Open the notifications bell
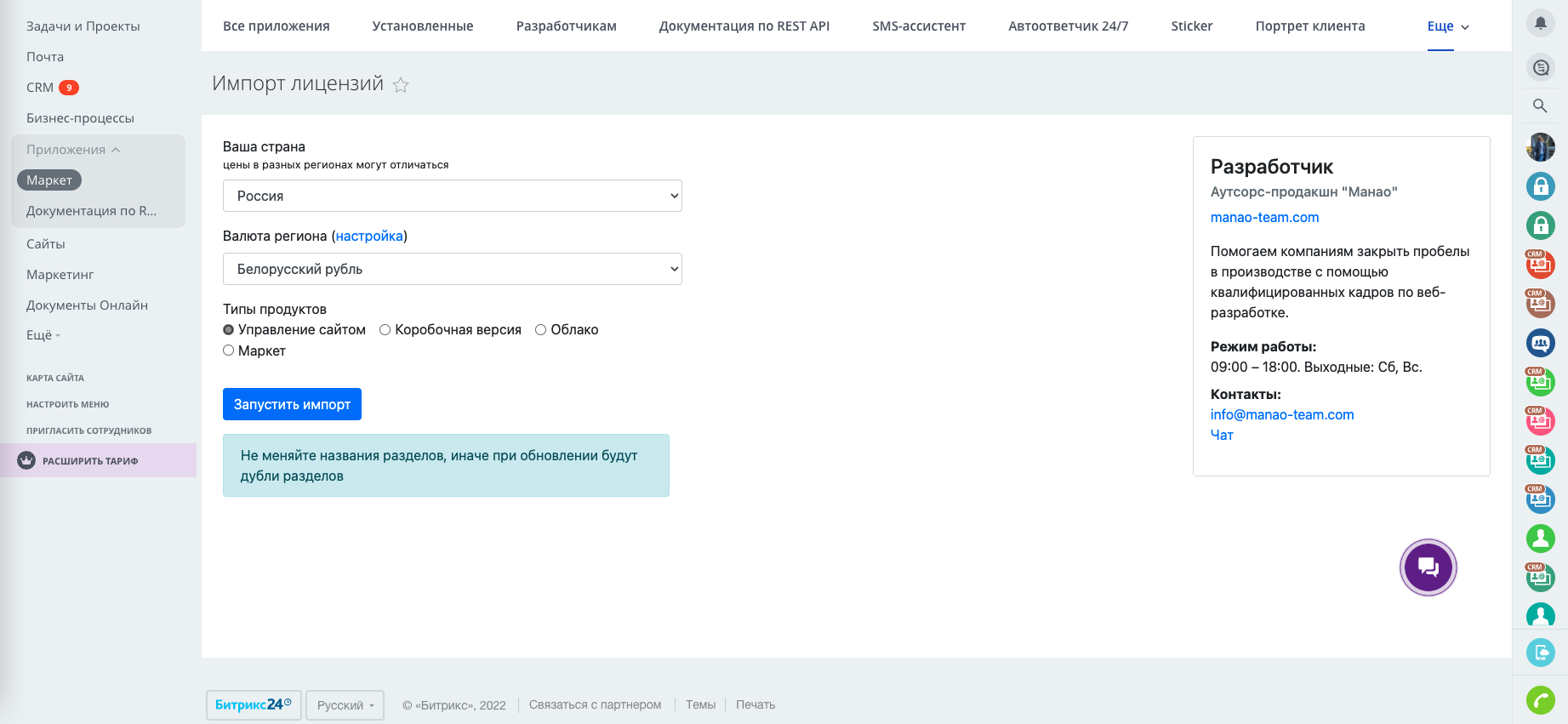Image resolution: width=1568 pixels, height=724 pixels. pyautogui.click(x=1540, y=23)
